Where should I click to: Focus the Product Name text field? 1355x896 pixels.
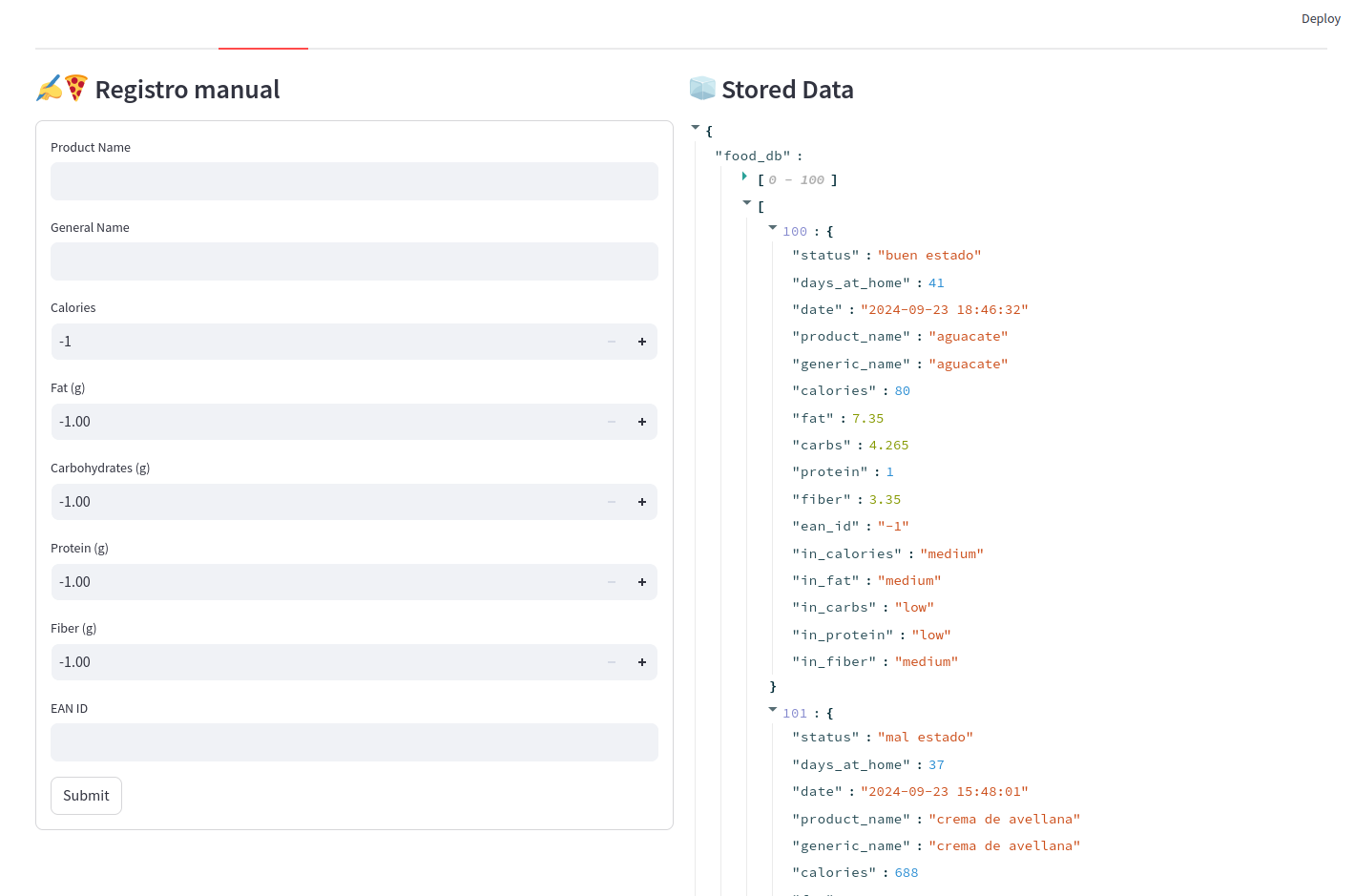(354, 181)
